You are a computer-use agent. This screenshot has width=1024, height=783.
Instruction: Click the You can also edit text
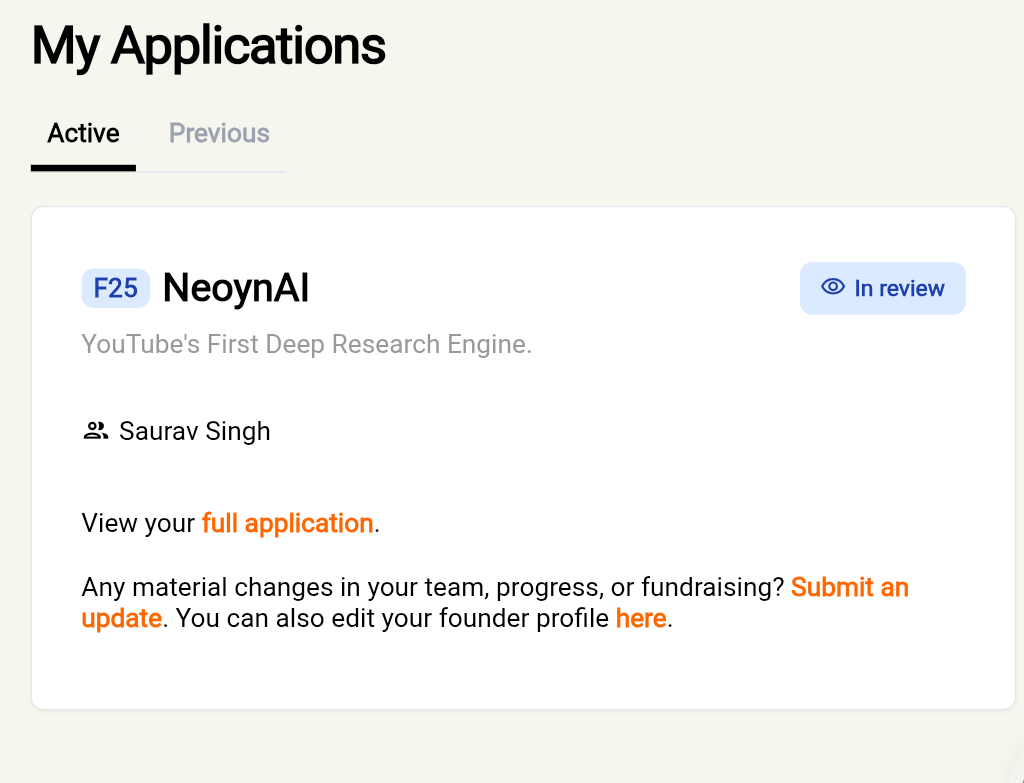[285, 619]
